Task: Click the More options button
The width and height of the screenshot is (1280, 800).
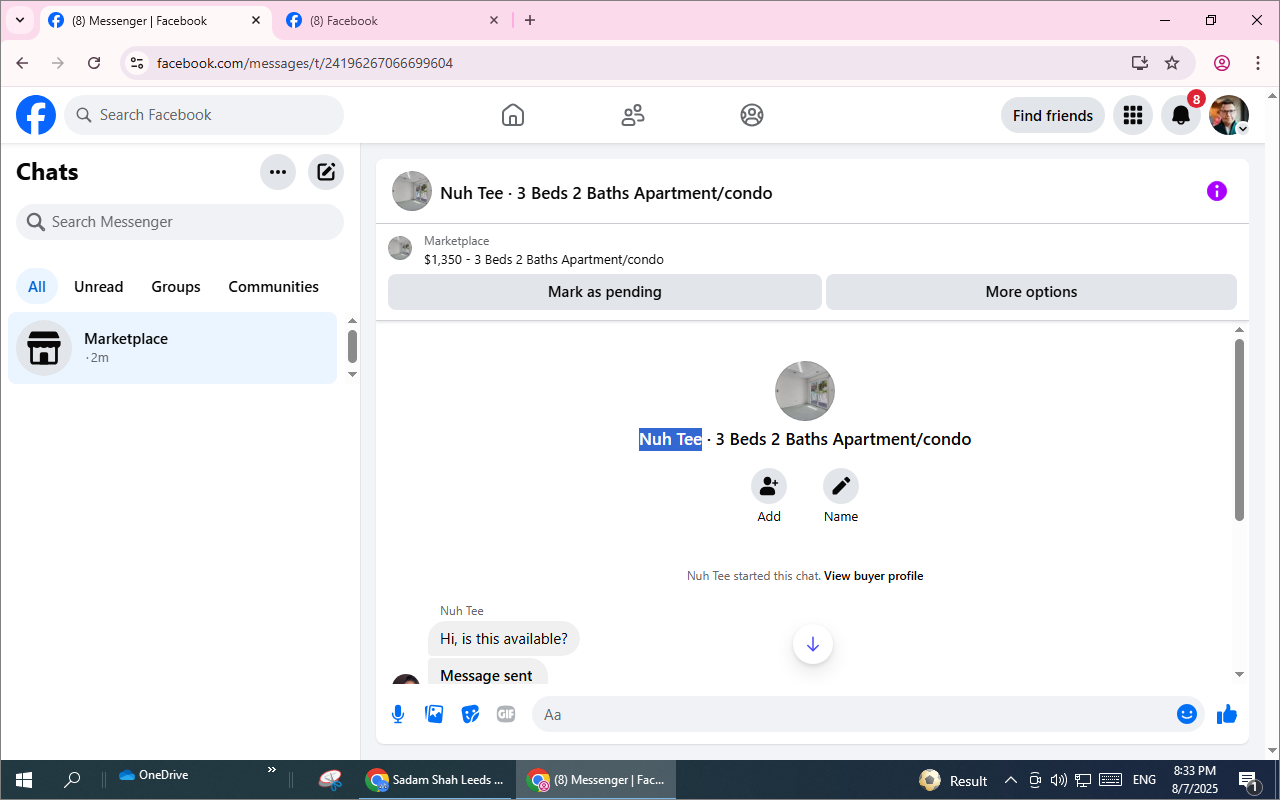Action: click(x=1031, y=292)
